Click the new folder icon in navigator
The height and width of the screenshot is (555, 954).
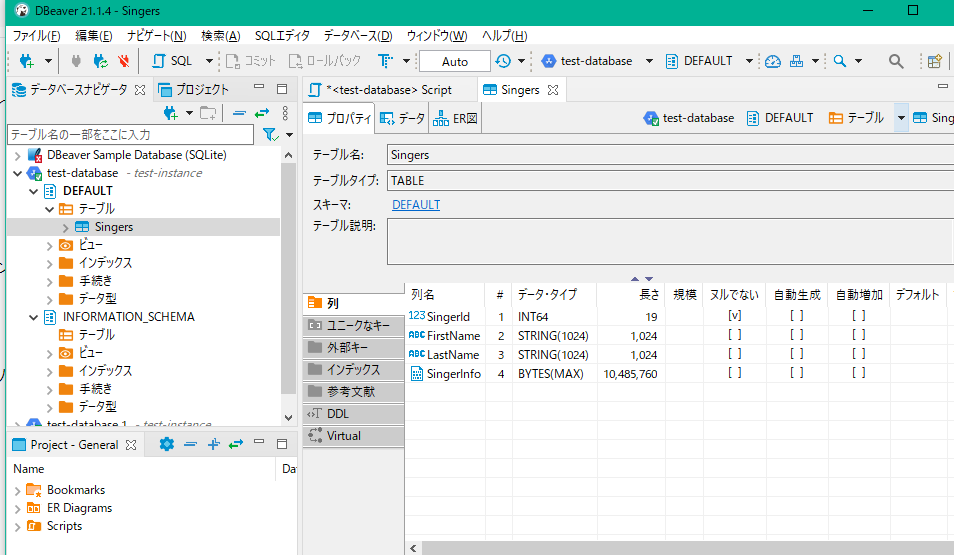(208, 113)
